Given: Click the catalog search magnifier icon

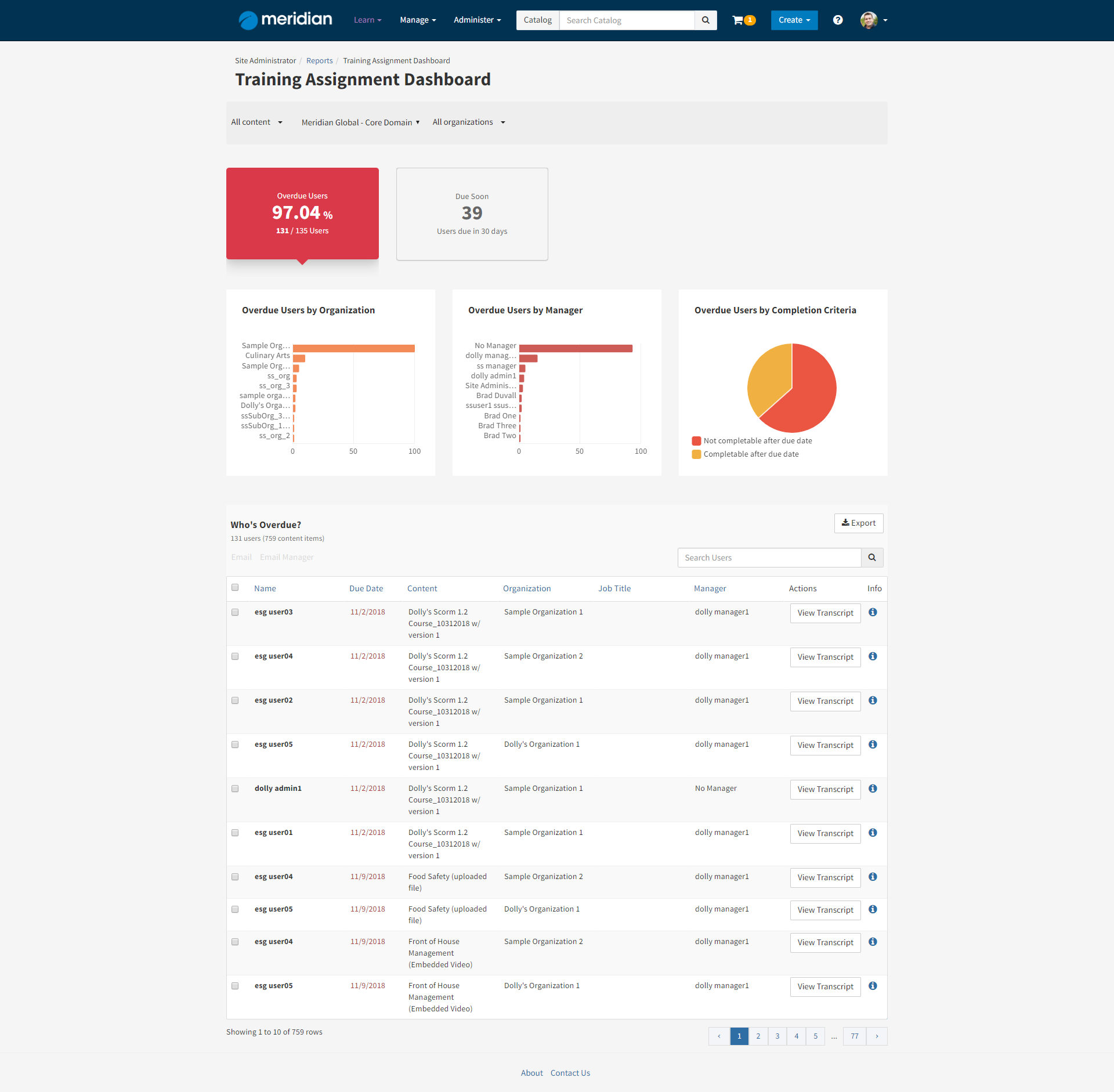Looking at the screenshot, I should click(706, 20).
